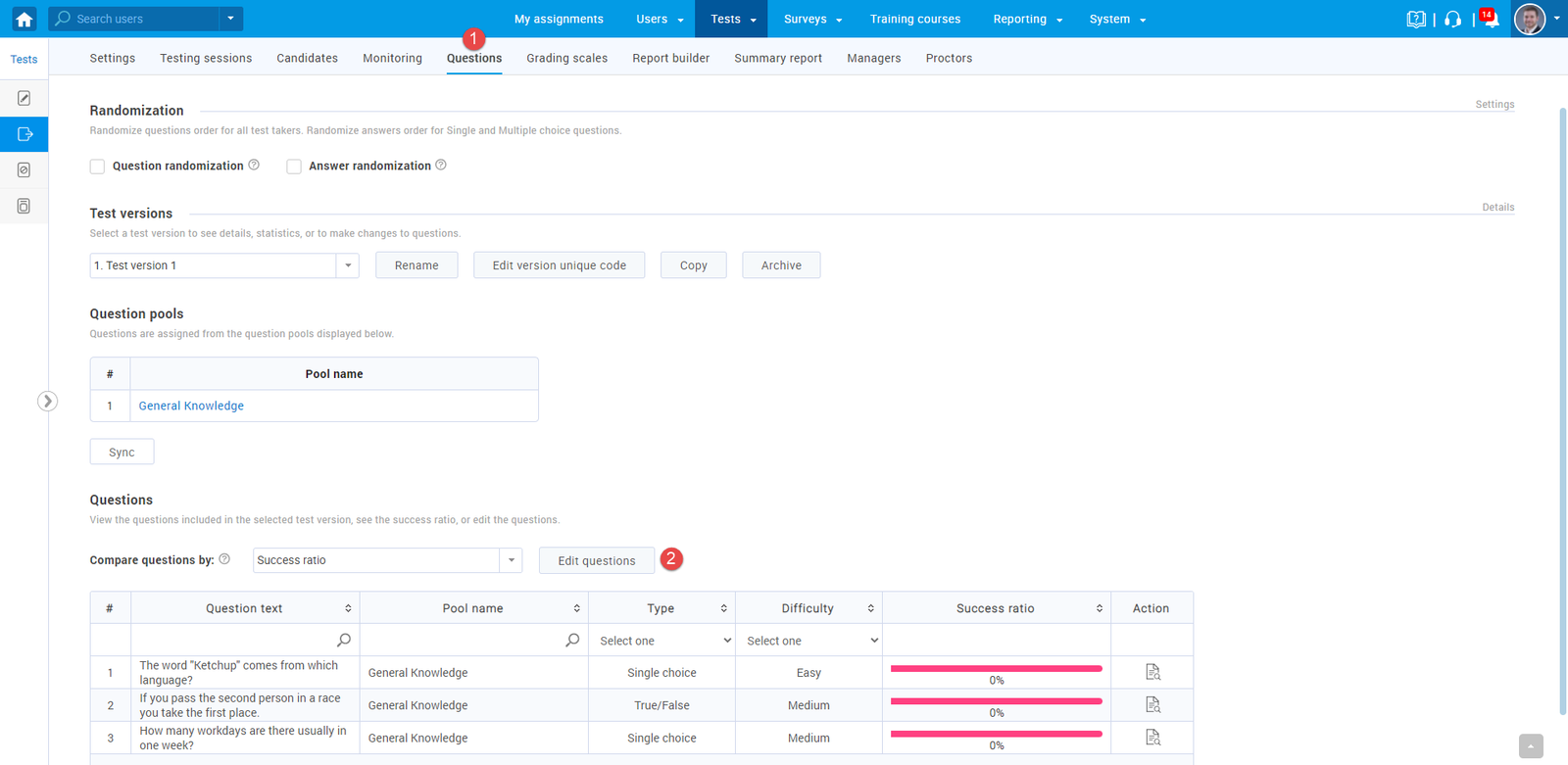This screenshot has width=1568, height=765.
Task: Open the Reporting menu
Action: coord(1027,19)
